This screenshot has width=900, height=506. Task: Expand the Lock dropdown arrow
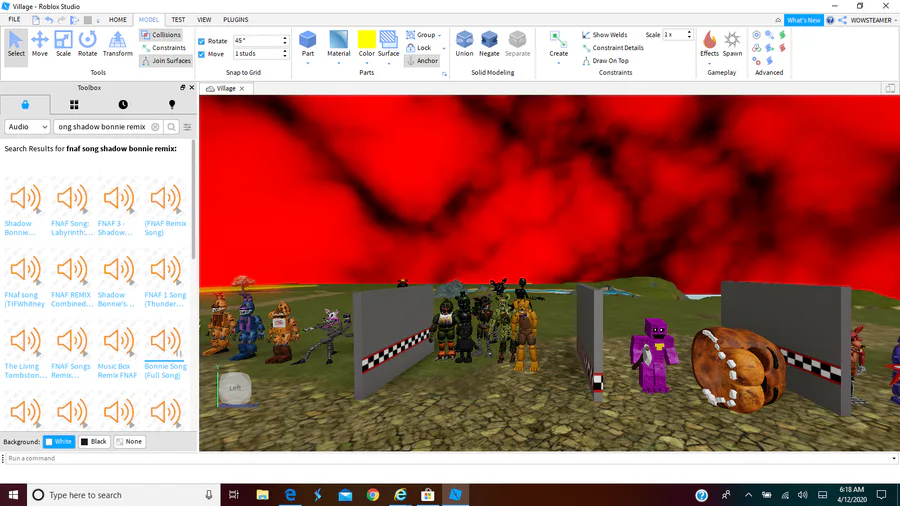click(444, 48)
